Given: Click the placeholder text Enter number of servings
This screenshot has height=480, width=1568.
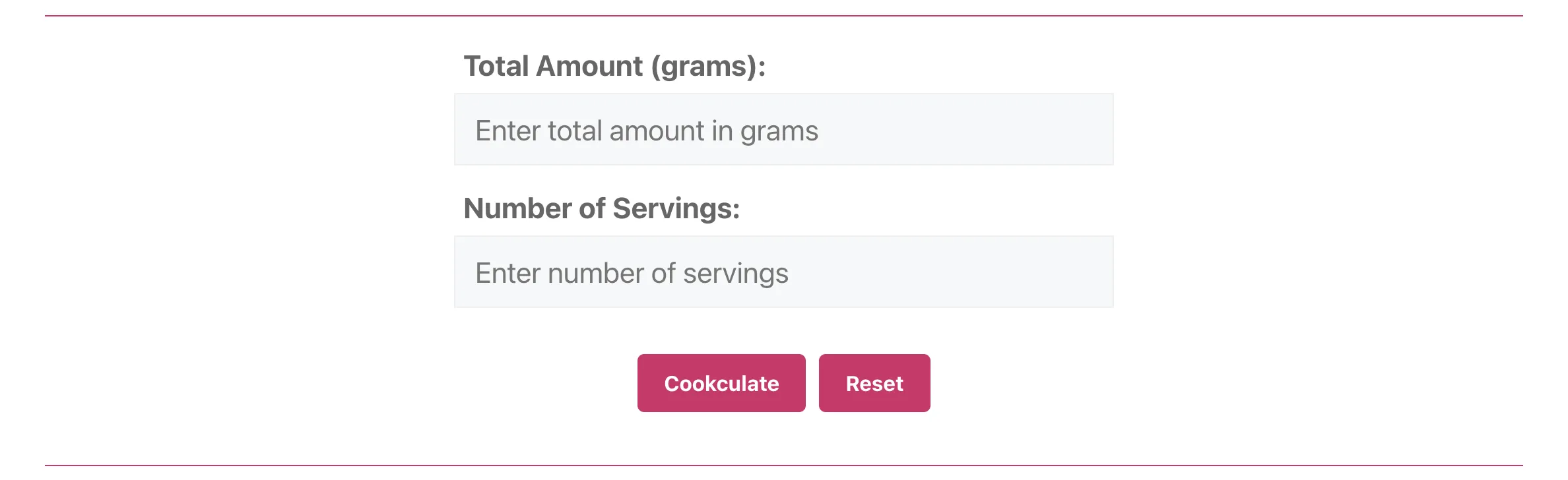Looking at the screenshot, I should (632, 272).
